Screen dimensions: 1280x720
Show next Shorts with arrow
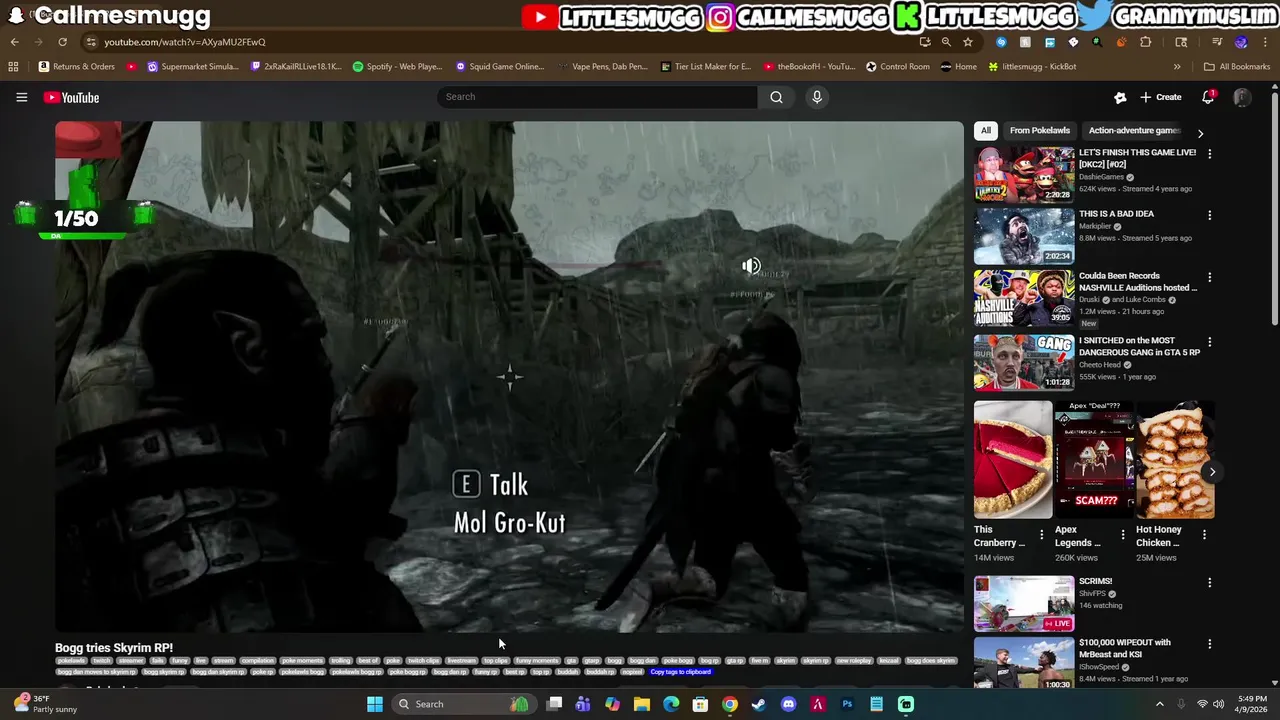[x=1211, y=472]
